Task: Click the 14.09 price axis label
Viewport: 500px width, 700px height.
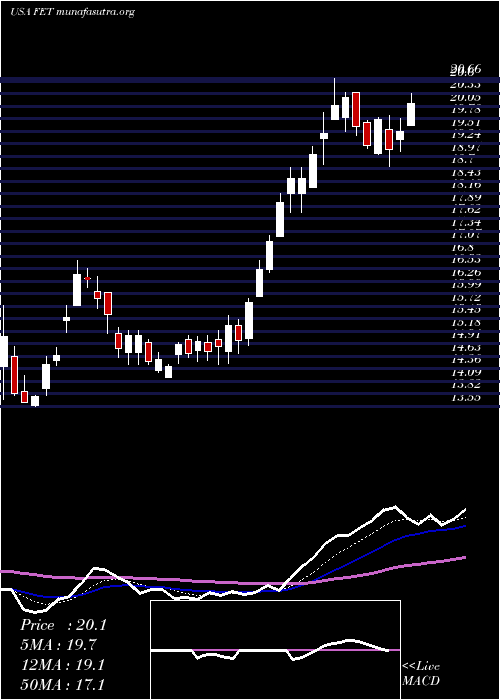Action: tap(466, 372)
